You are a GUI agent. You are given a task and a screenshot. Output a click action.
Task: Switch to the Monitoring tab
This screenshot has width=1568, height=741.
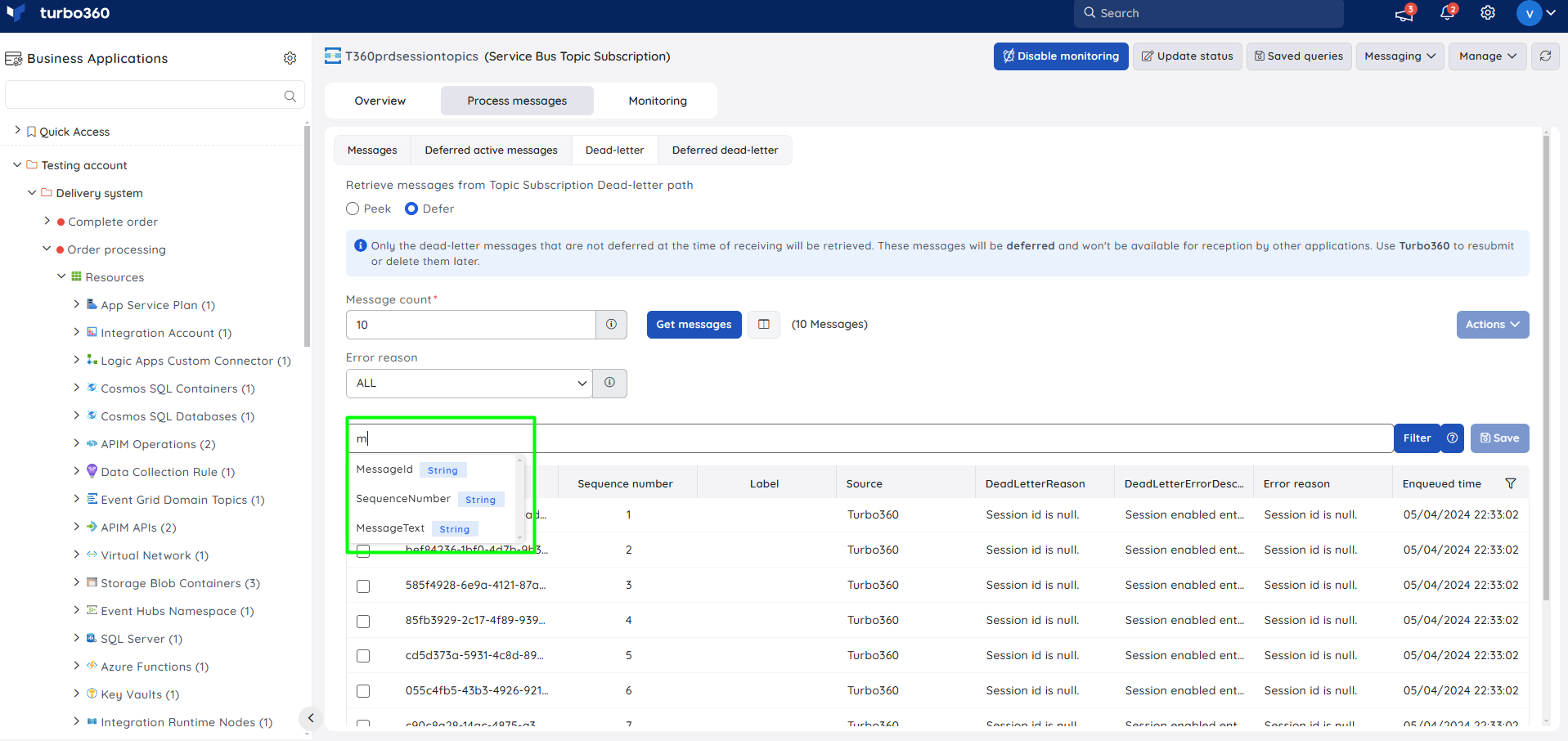(x=658, y=101)
